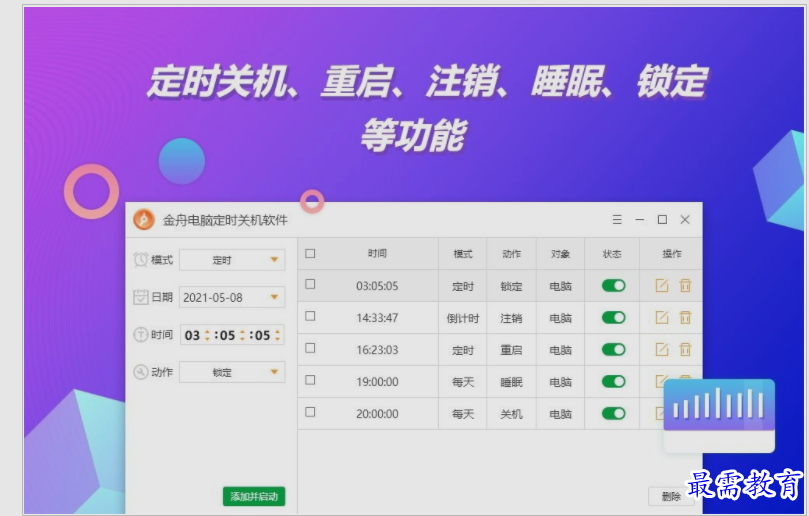The image size is (809, 516).
Task: Click the window title 金舟电脑定时关机软件
Action: (x=225, y=220)
